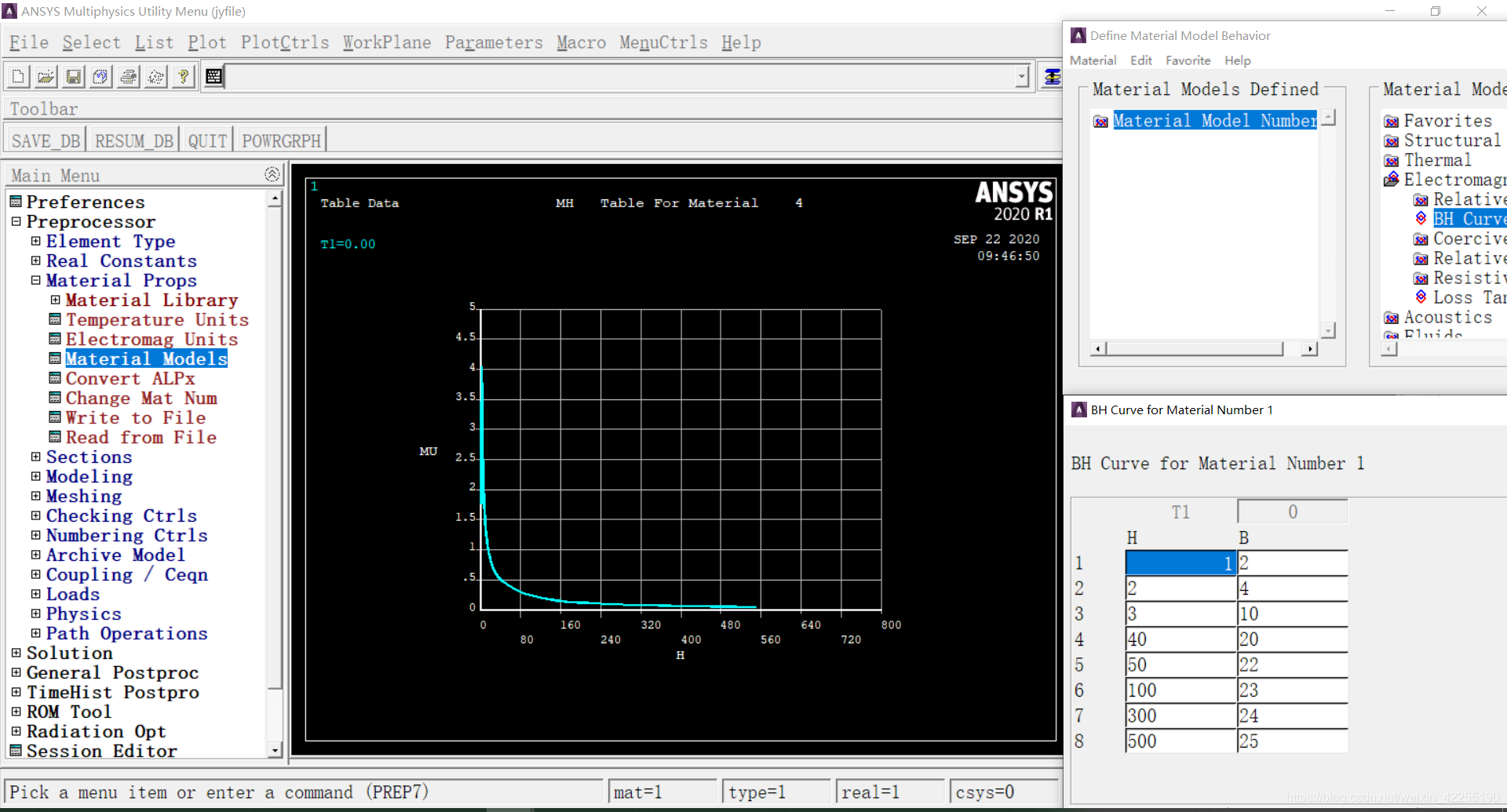Open the command input history dropdown

coord(1022,76)
